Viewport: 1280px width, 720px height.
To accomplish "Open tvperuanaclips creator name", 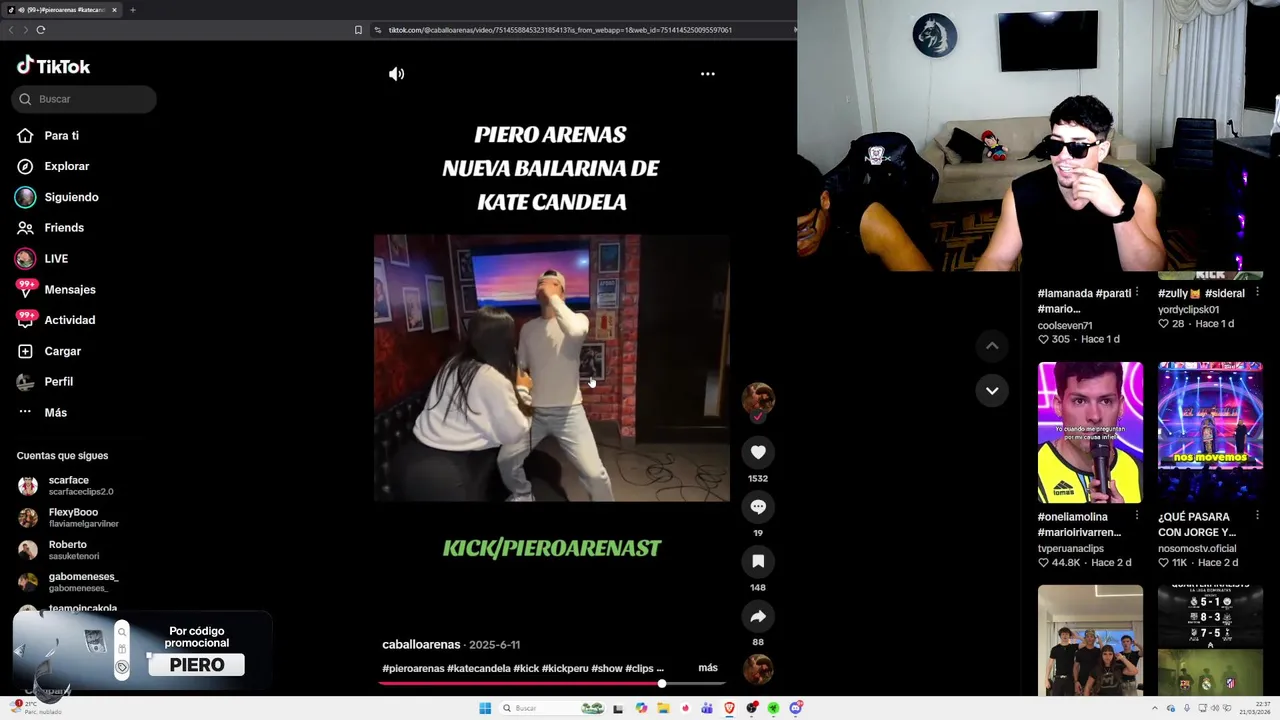I will (x=1070, y=549).
